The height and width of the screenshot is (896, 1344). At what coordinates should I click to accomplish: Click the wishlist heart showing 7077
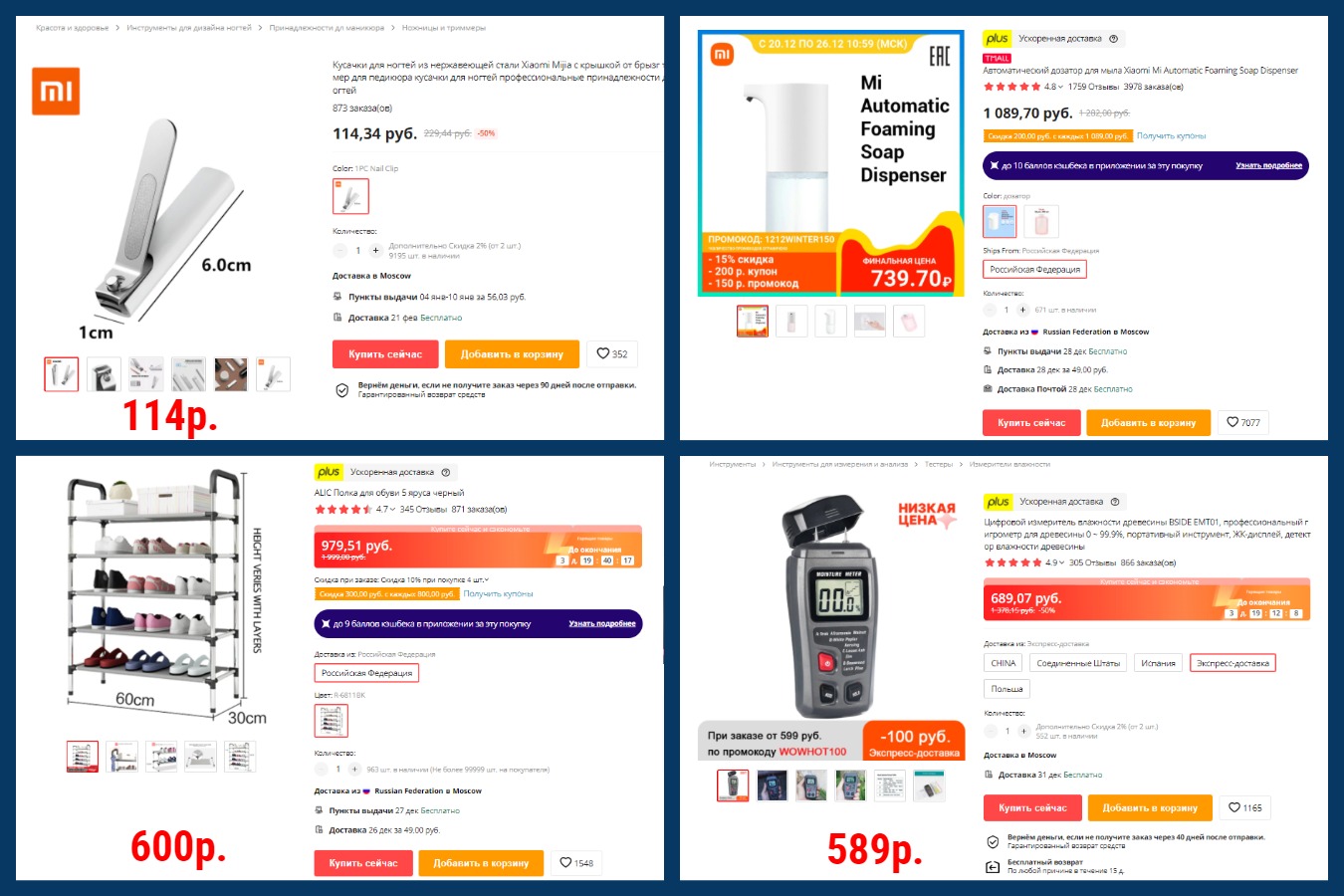(1242, 423)
